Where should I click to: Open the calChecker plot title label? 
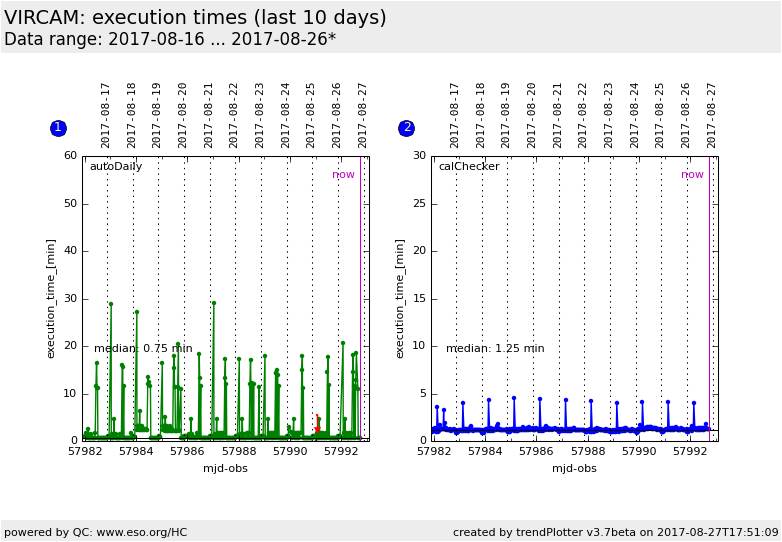point(469,167)
